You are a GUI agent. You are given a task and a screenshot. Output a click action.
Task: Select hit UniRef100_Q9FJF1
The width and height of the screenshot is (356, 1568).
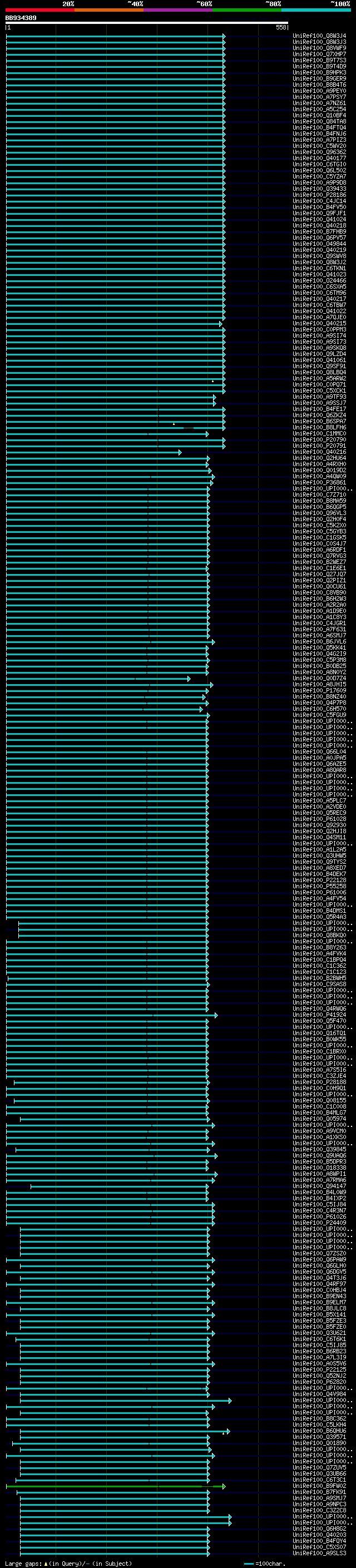[x=319, y=214]
